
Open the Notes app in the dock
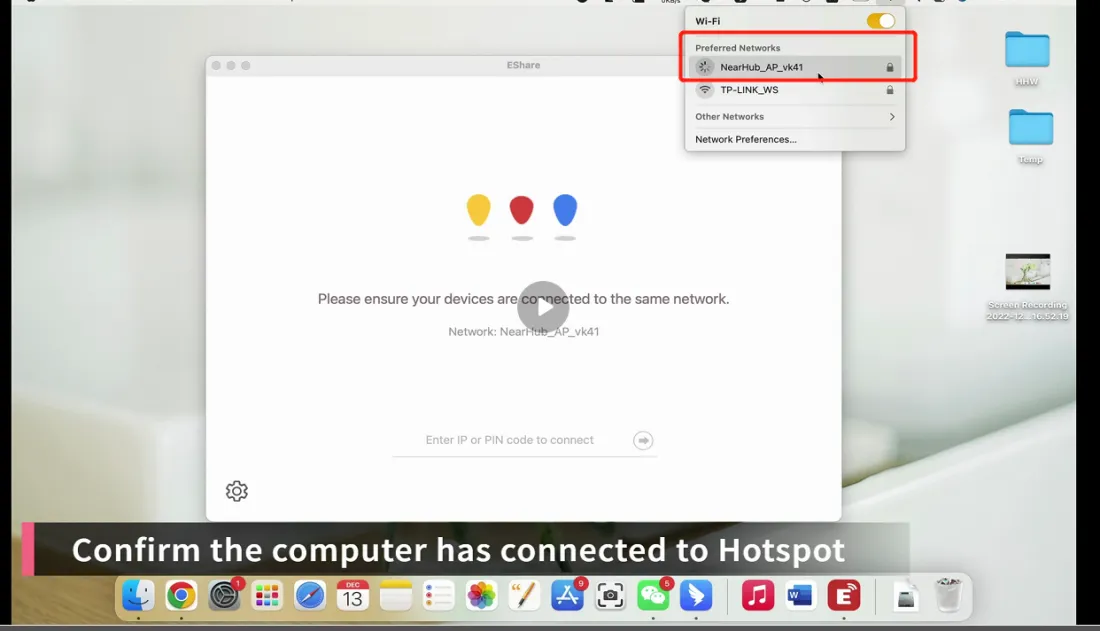tap(396, 596)
